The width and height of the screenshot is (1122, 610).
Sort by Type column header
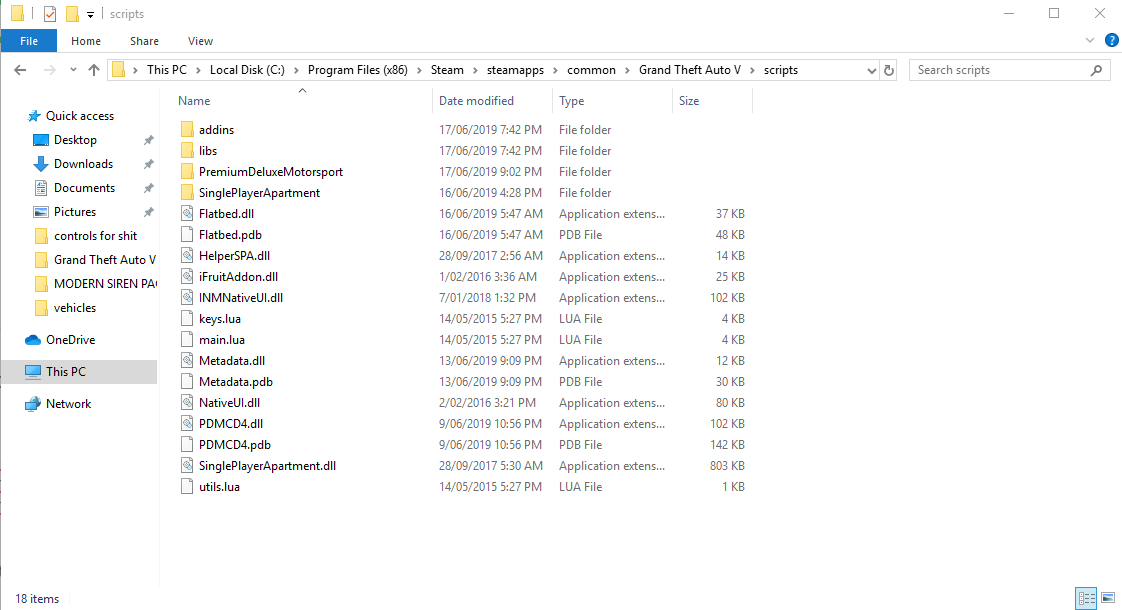click(x=571, y=101)
